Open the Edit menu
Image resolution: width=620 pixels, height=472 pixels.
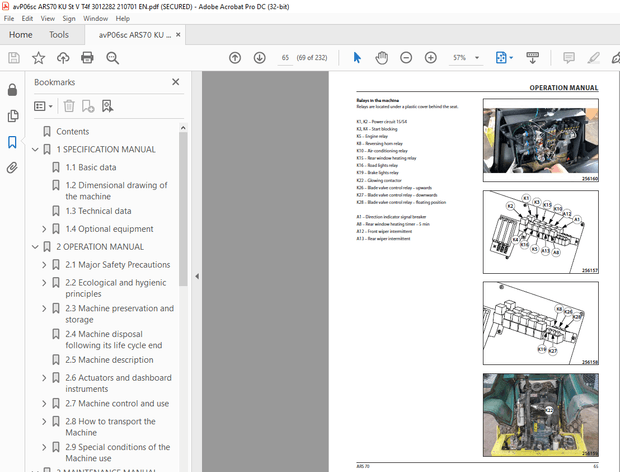27,19
